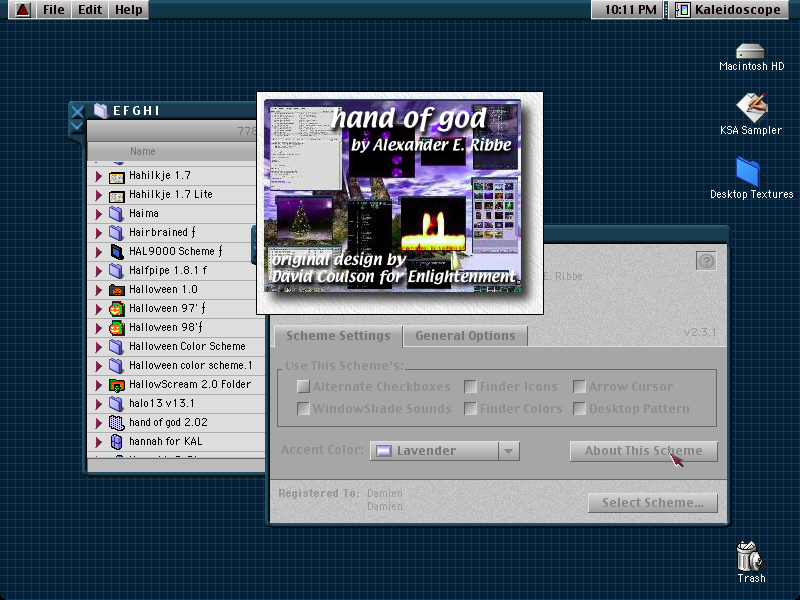
Task: Select the Haima folder icon
Action: [117, 214]
